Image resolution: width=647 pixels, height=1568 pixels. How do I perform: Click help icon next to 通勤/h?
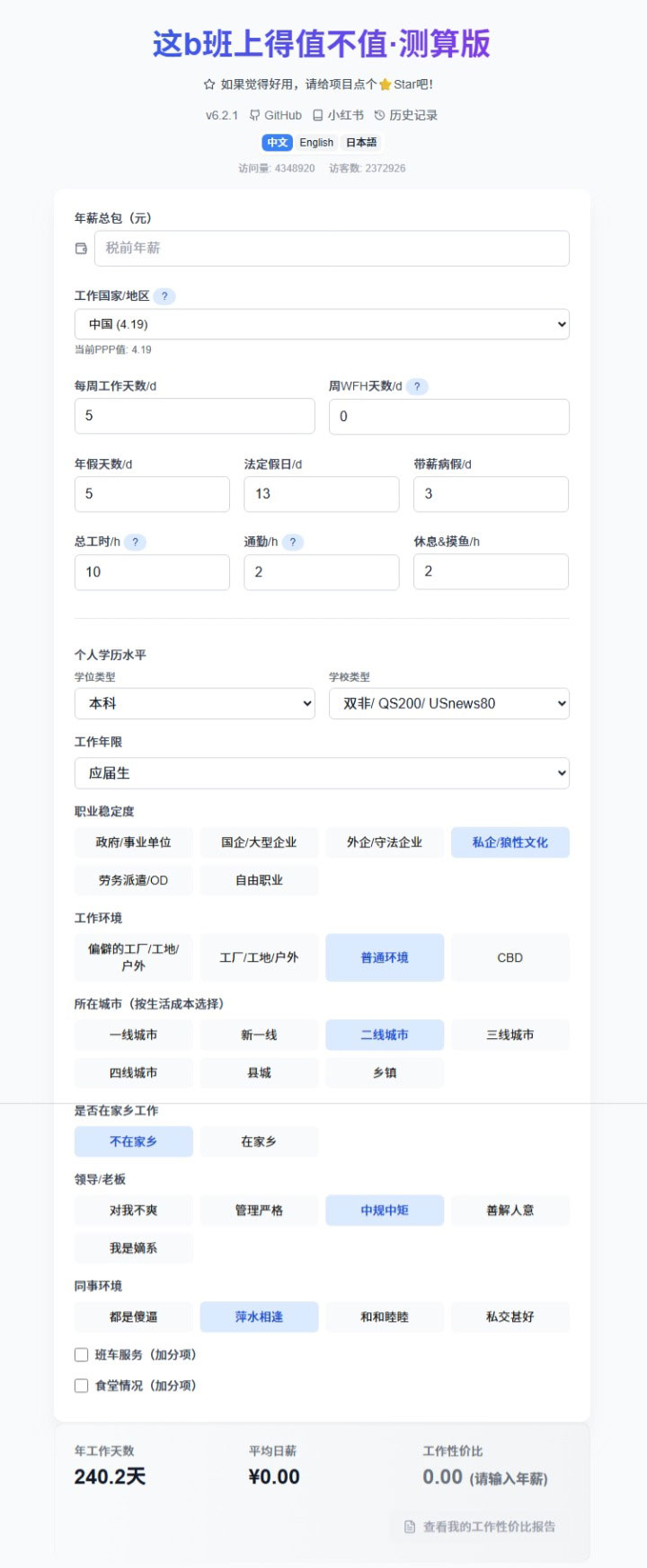coord(293,542)
